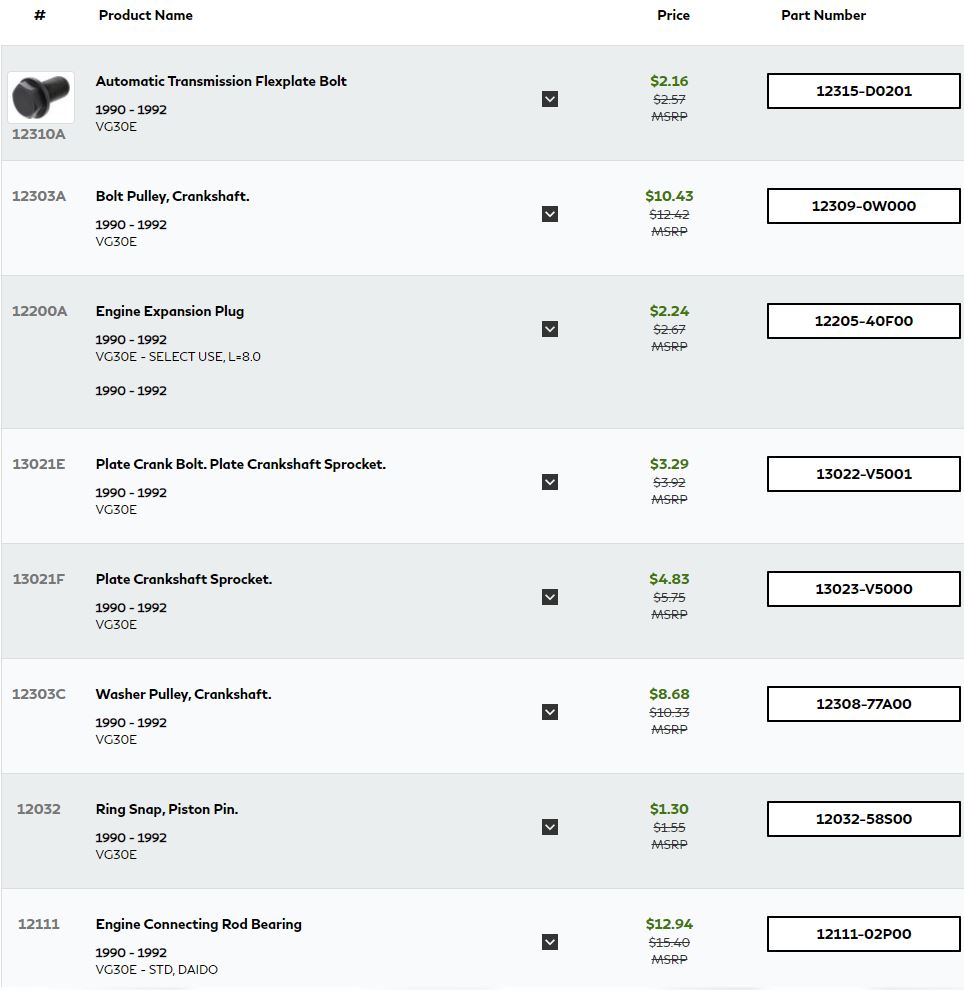This screenshot has height=990, width=964.
Task: Expand the Washer Pulley, Crankshaft row chevron
Action: [550, 712]
